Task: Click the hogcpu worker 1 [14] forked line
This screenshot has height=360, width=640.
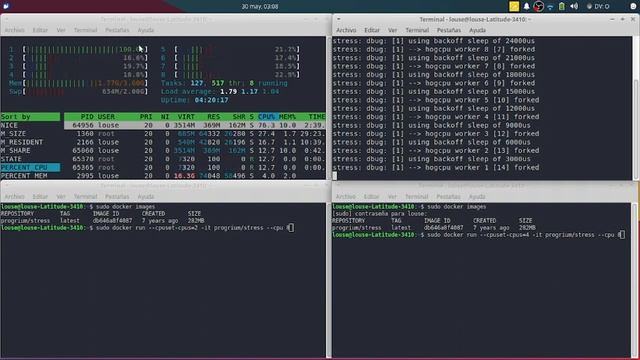Action: [x=436, y=167]
